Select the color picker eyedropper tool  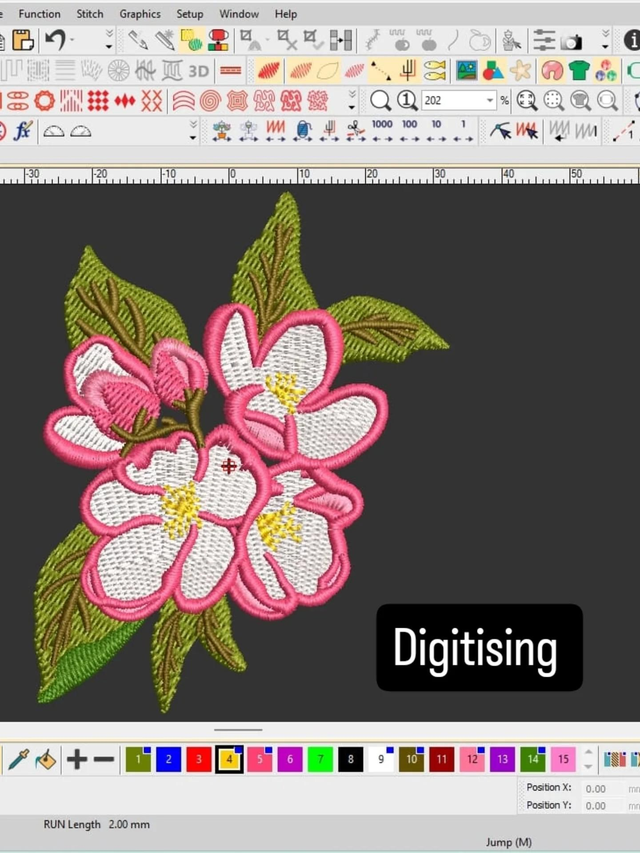18,760
